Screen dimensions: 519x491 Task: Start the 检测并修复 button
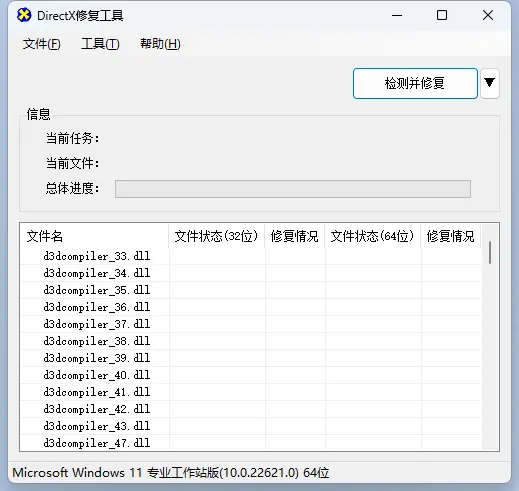click(x=415, y=83)
